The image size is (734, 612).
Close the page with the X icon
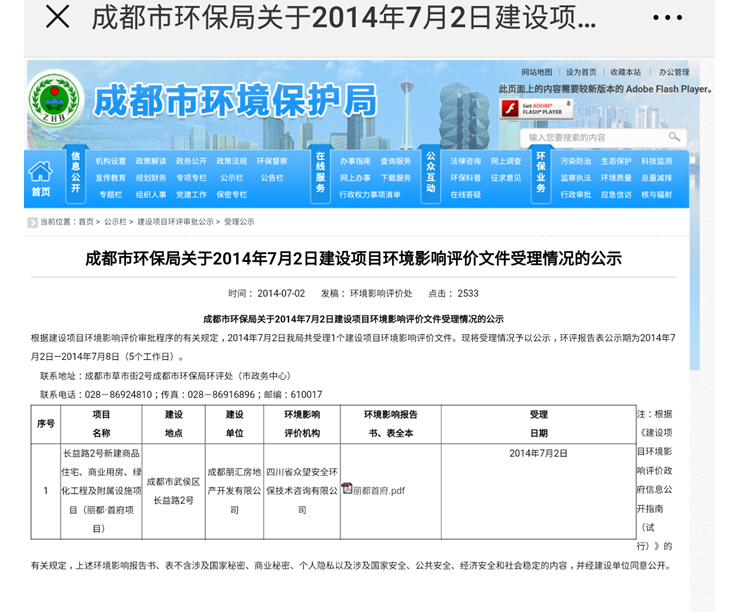click(x=58, y=17)
